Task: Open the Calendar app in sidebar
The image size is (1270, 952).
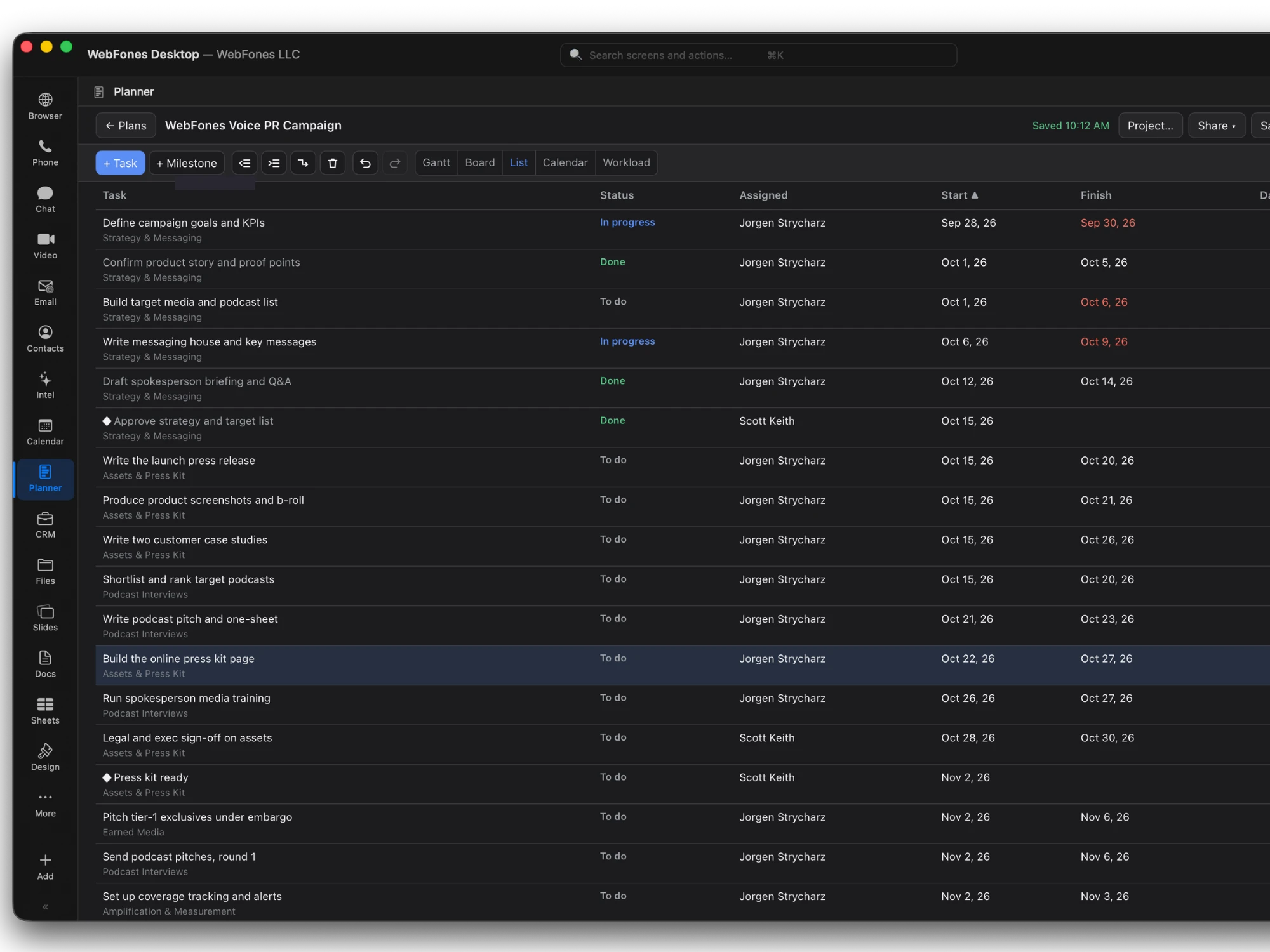Action: 45,432
